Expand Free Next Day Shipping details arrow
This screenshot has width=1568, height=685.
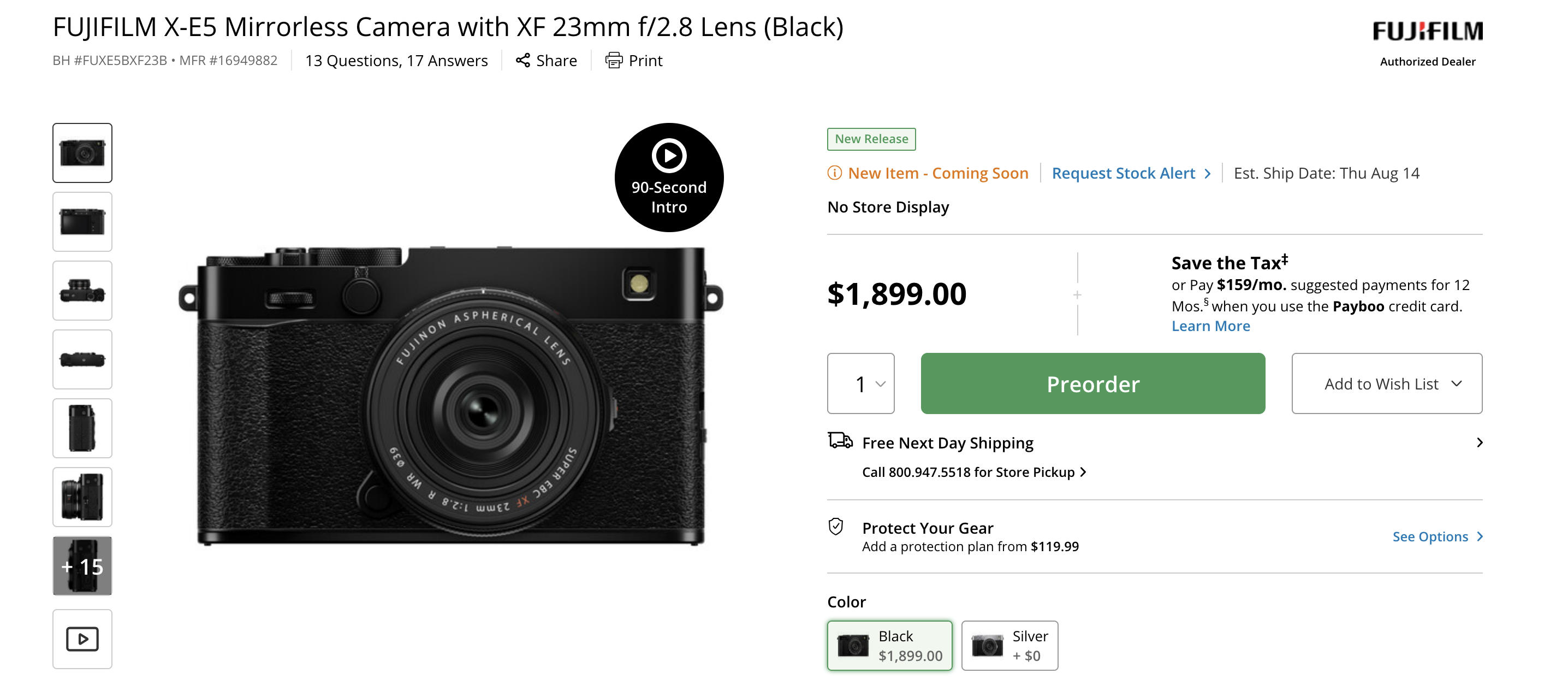tap(1479, 442)
